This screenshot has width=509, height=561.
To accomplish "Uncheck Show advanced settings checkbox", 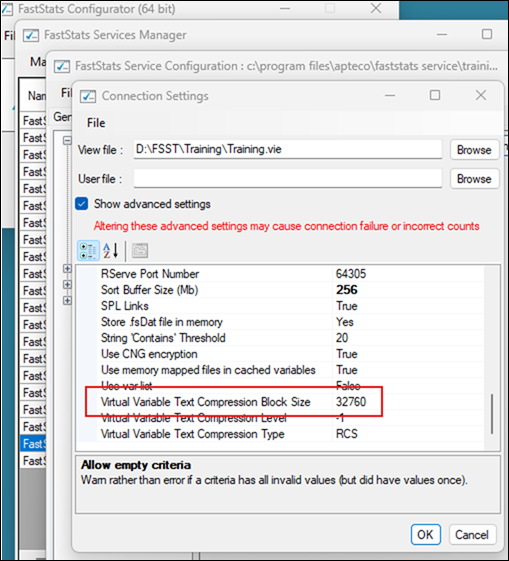I will point(82,204).
